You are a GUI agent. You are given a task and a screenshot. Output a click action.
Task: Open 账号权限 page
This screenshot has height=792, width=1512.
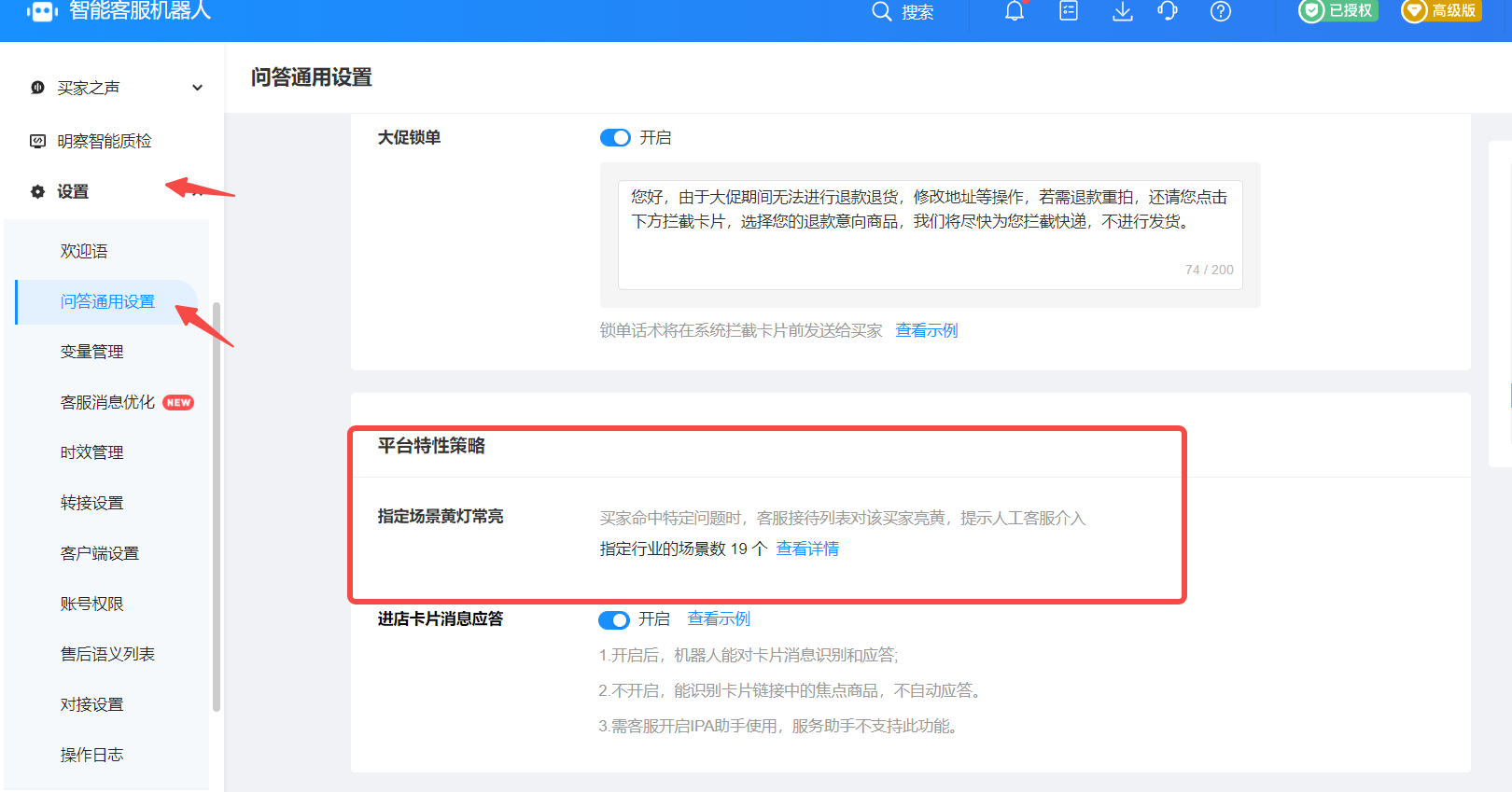pyautogui.click(x=91, y=604)
